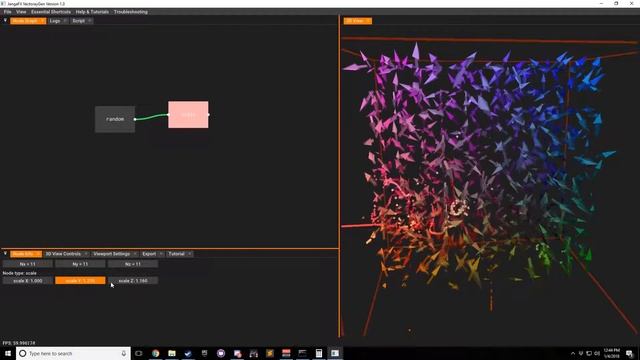Screen dimensions: 640x360
Task: Click the Nz = 11 field
Action: click(x=133, y=264)
